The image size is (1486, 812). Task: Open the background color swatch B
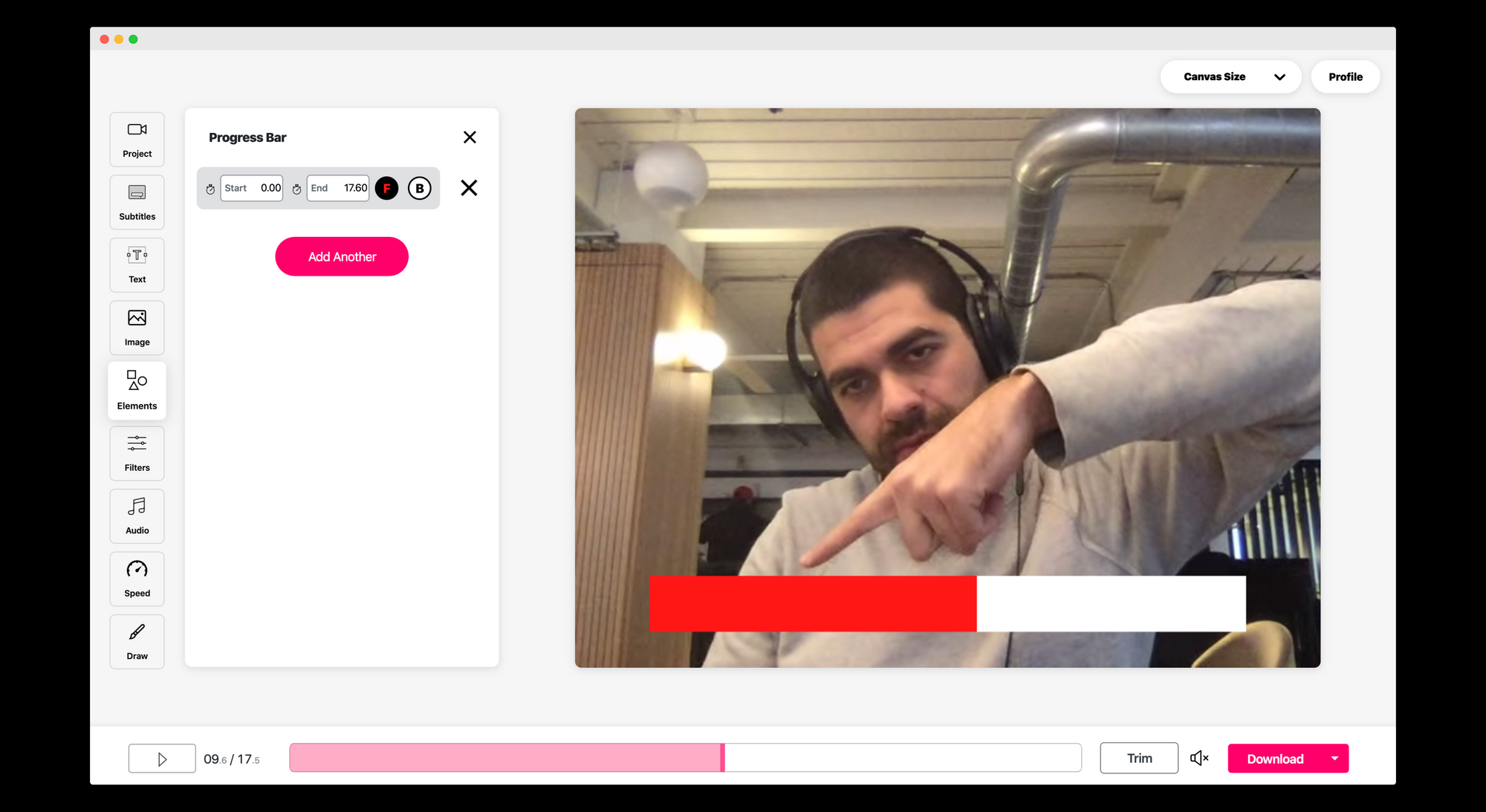pyautogui.click(x=420, y=189)
